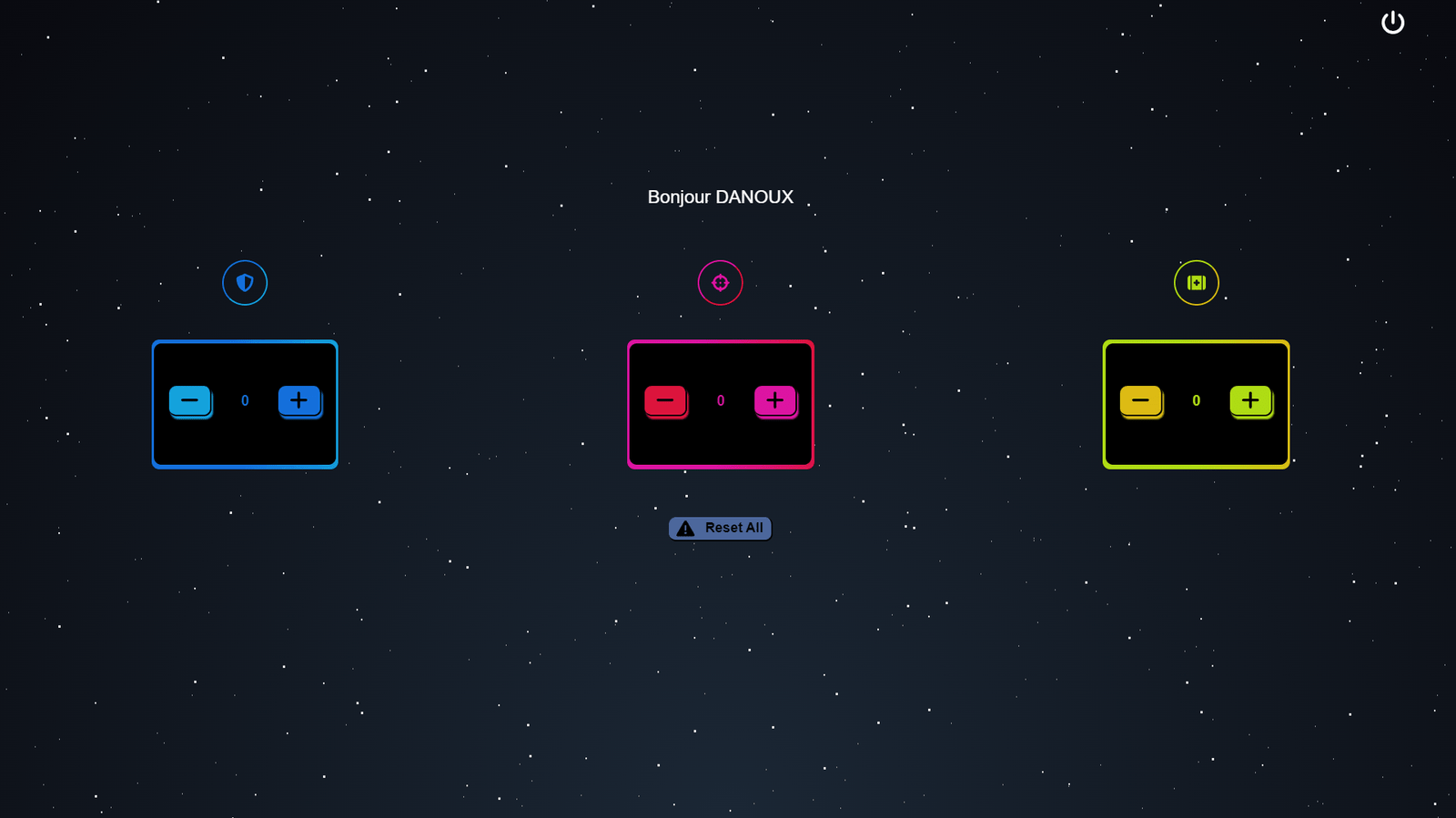This screenshot has width=1456, height=818.
Task: Click the yellow-green medkit icon
Action: (1196, 283)
